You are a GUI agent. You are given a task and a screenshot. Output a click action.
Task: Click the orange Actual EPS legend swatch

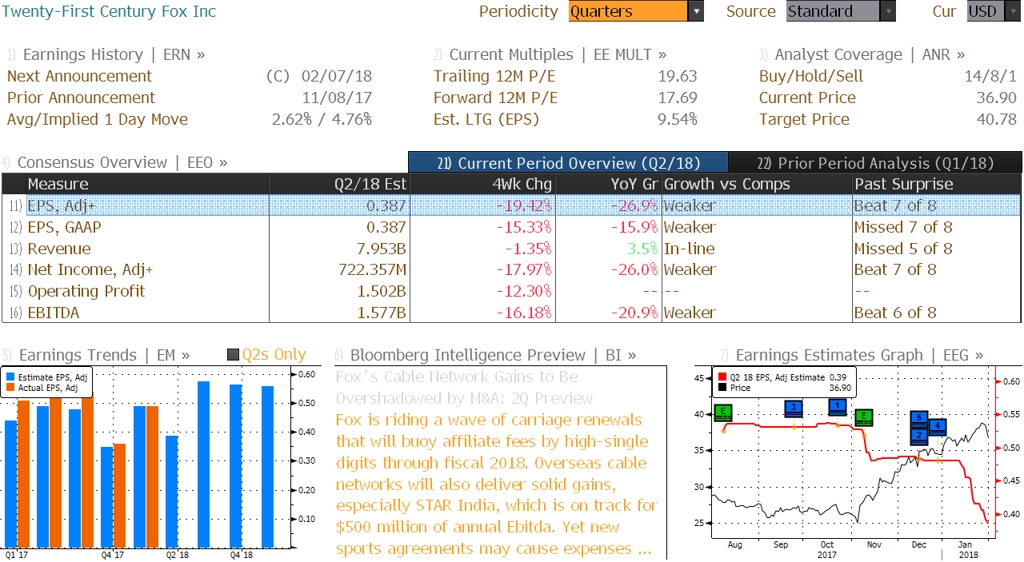tap(10, 388)
